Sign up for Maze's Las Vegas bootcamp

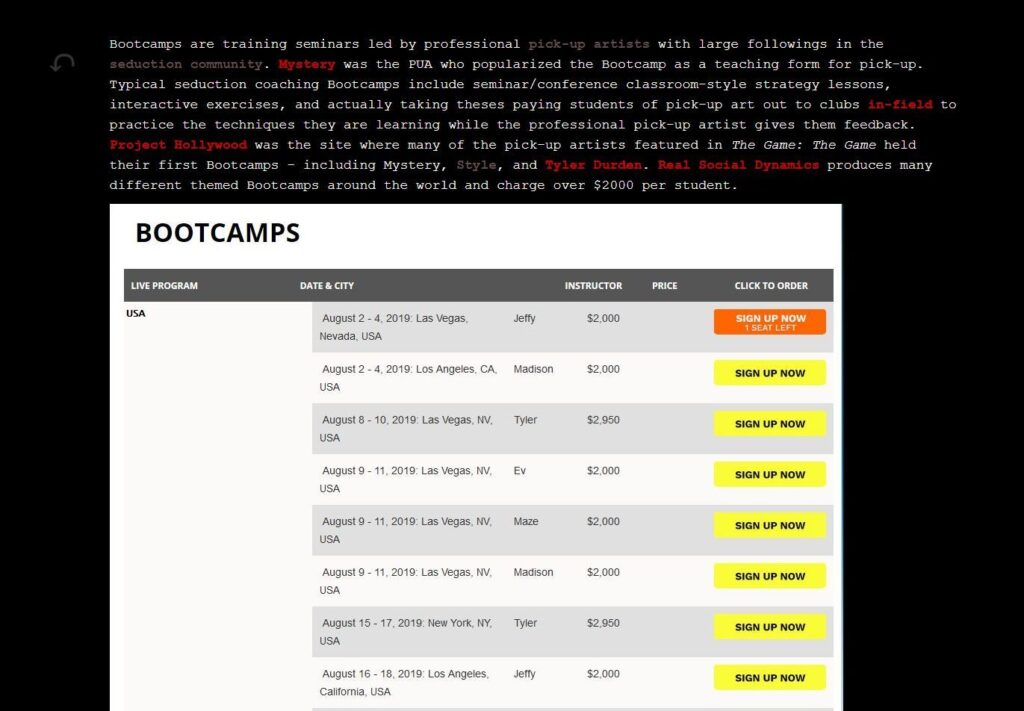[769, 525]
